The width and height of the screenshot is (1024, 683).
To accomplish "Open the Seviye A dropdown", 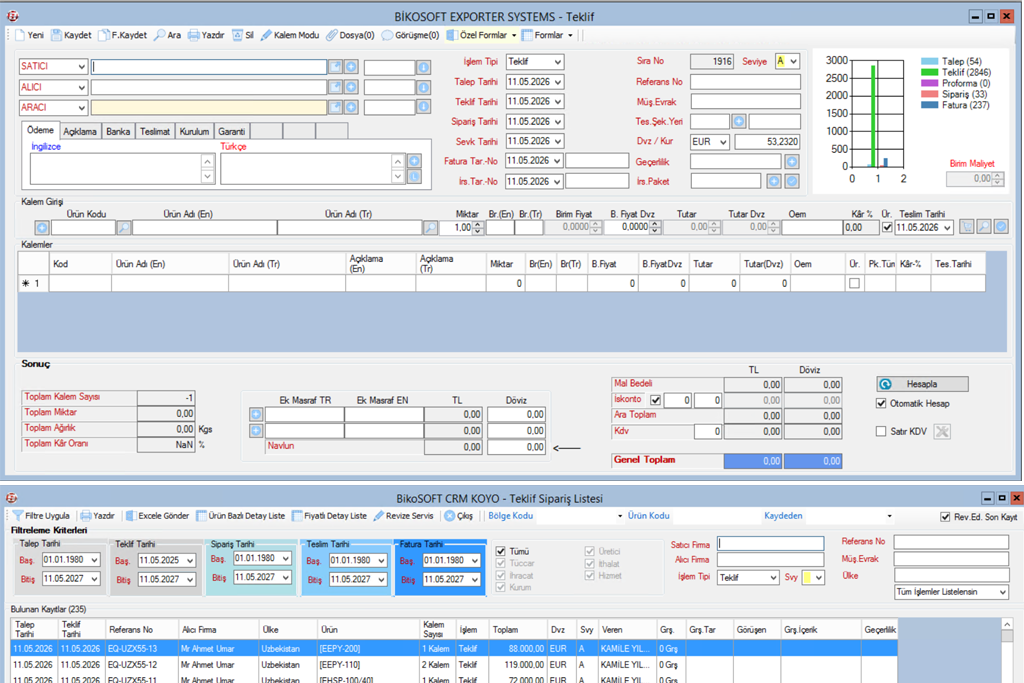I will coord(793,61).
